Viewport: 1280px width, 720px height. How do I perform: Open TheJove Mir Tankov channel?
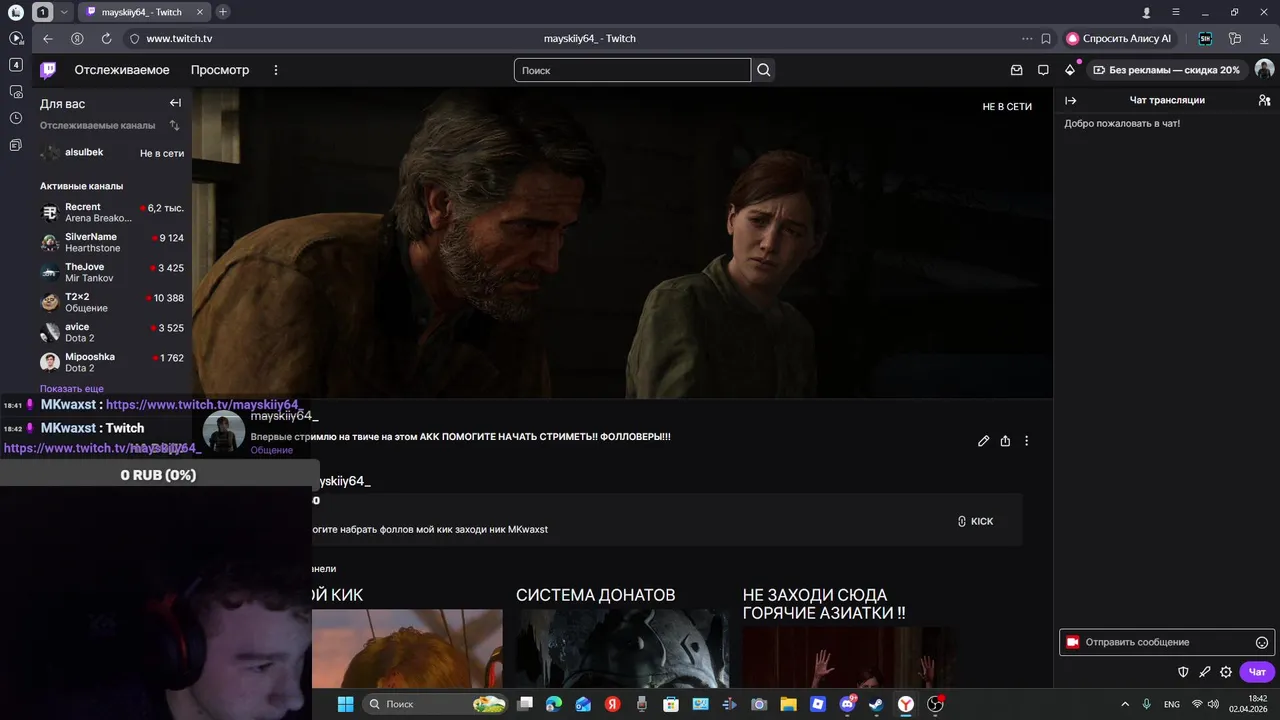tap(112, 273)
